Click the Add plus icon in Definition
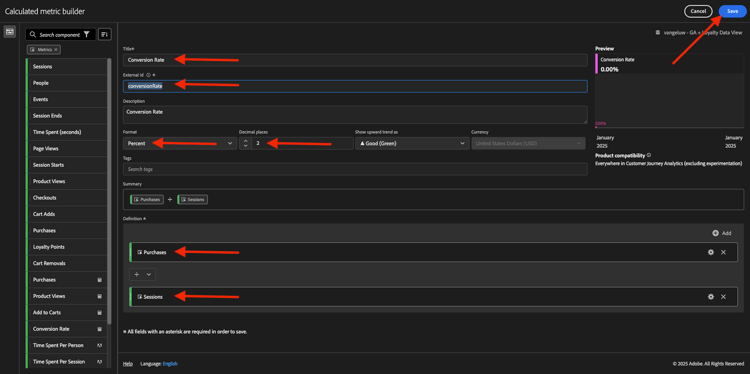Screen dimensions: 750x374 [716, 233]
